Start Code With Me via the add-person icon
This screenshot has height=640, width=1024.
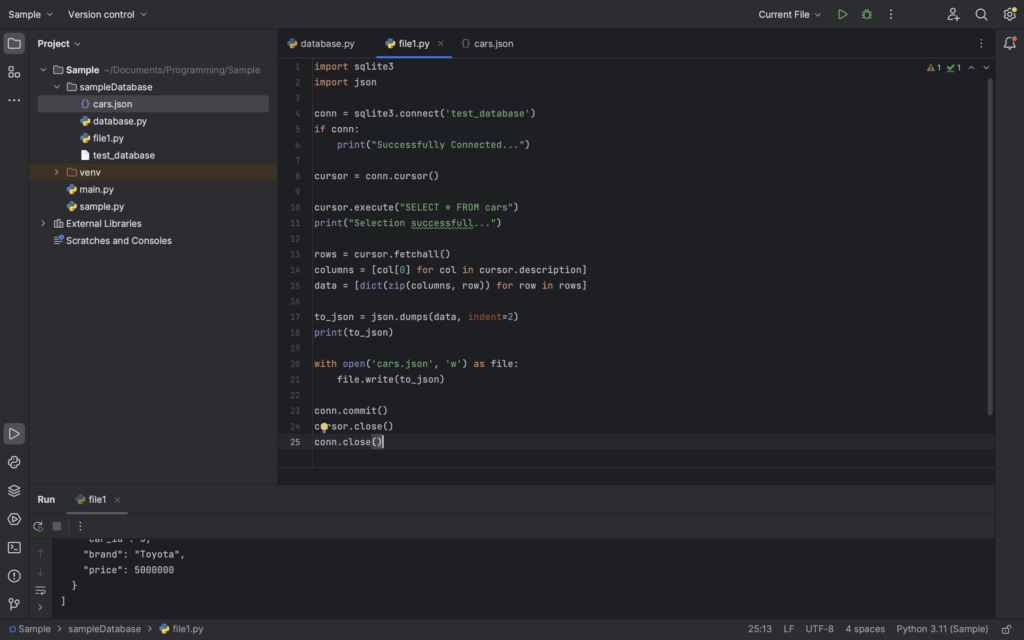point(954,14)
